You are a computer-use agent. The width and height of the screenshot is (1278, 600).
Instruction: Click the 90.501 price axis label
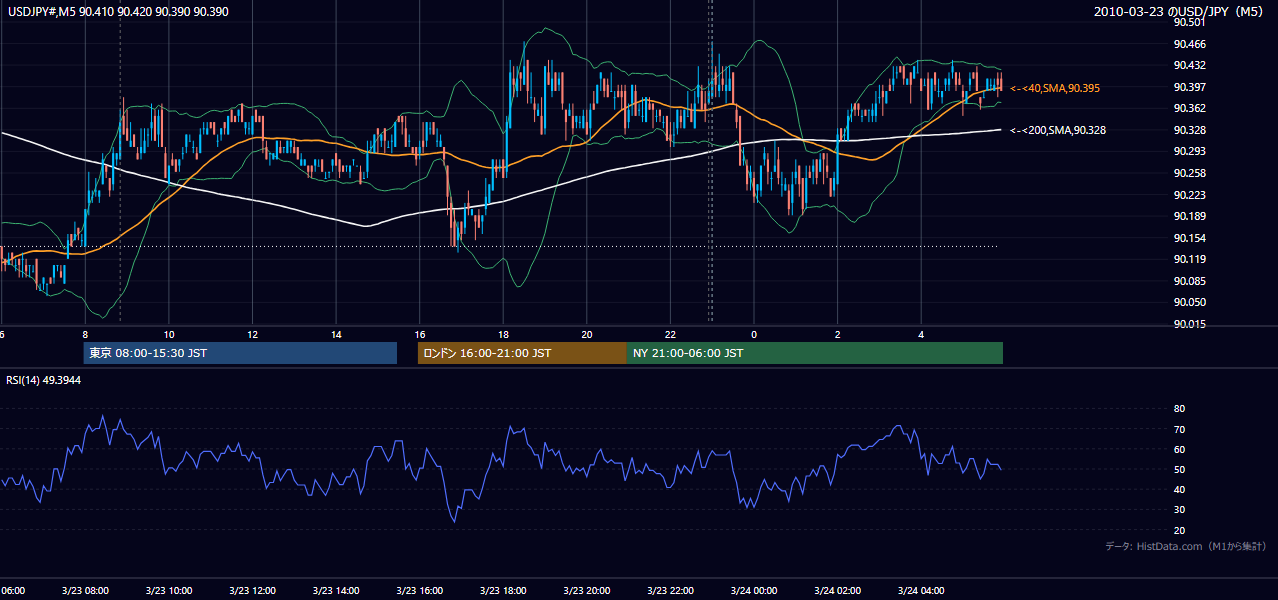coord(1189,22)
